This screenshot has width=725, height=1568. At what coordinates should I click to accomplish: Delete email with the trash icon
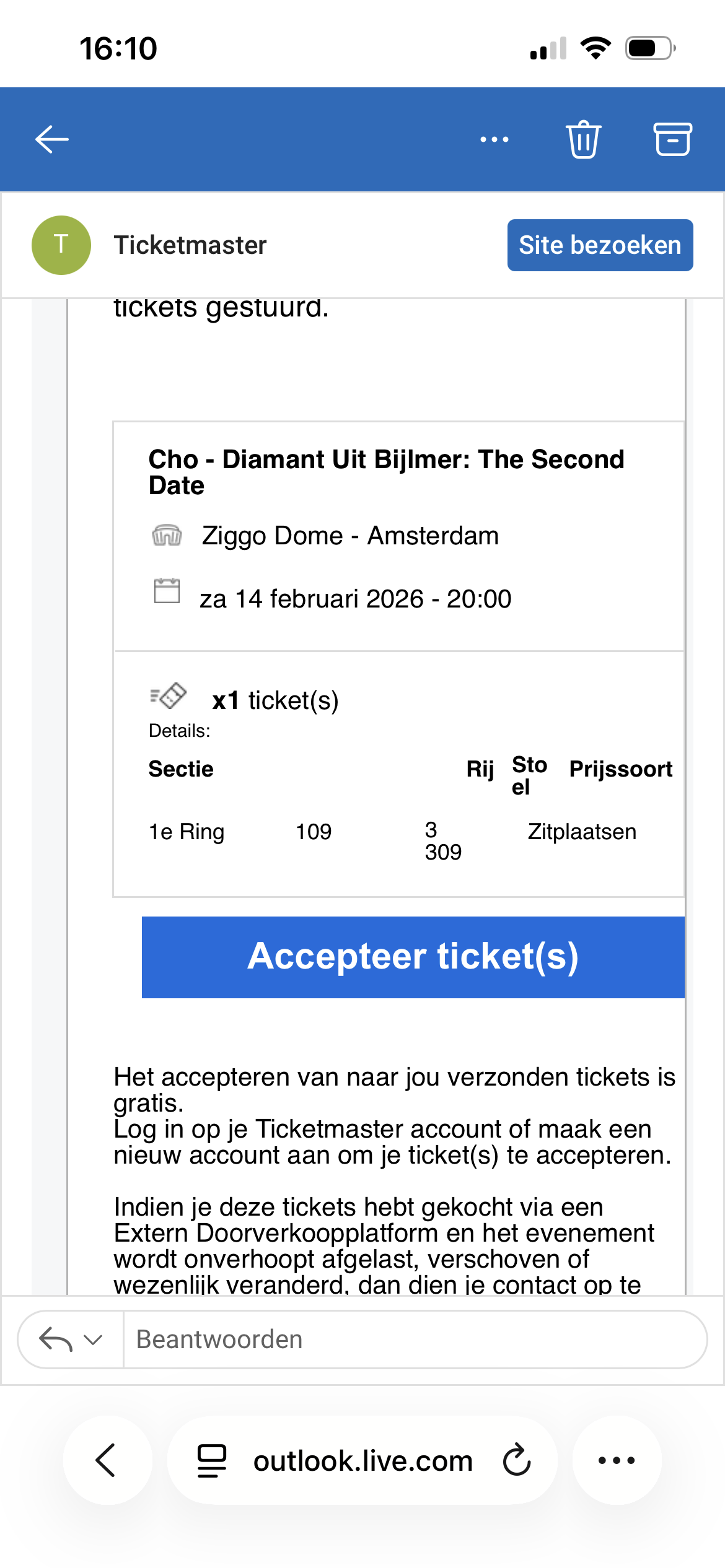coord(583,140)
